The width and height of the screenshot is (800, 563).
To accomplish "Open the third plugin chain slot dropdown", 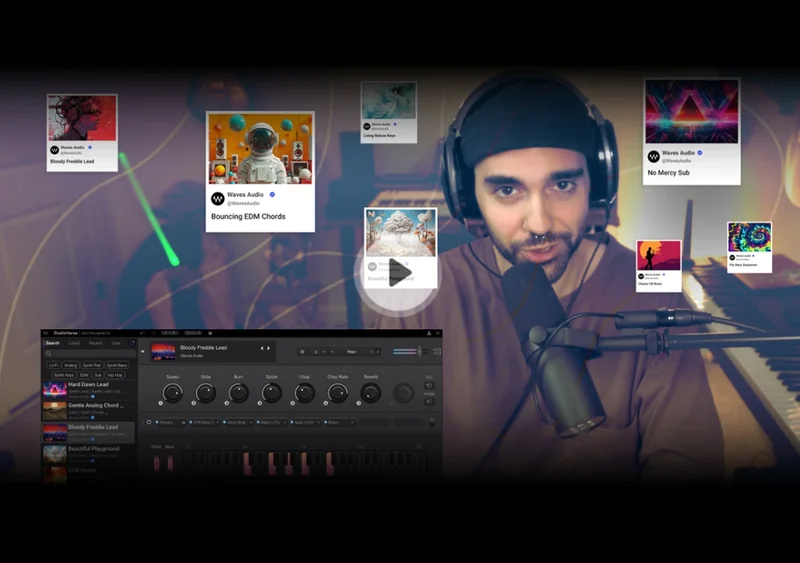I will [238, 423].
